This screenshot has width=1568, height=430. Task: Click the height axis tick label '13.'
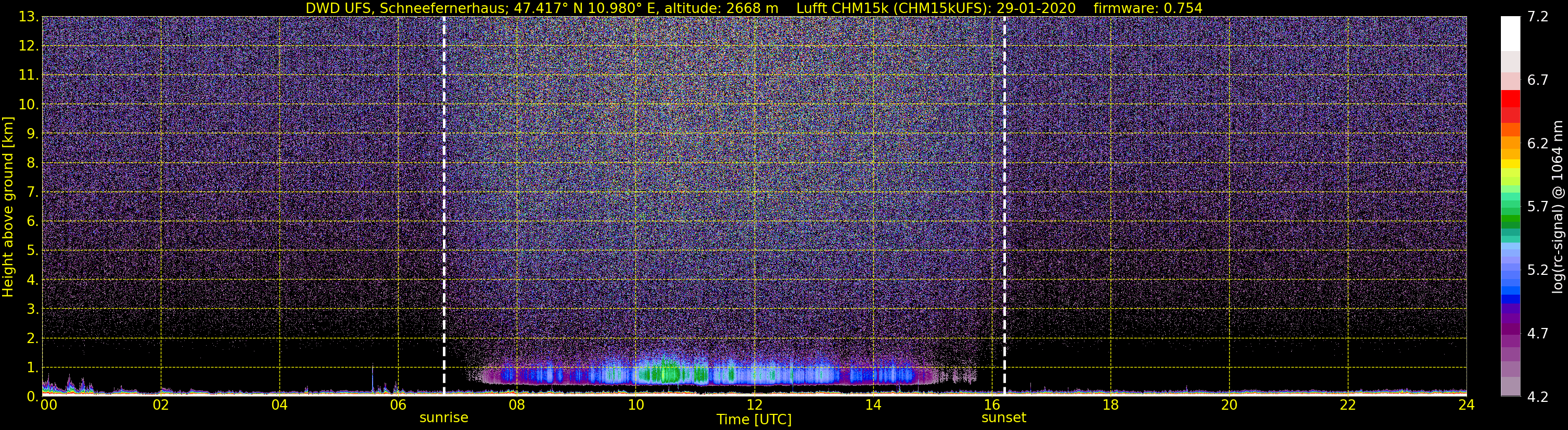point(29,17)
